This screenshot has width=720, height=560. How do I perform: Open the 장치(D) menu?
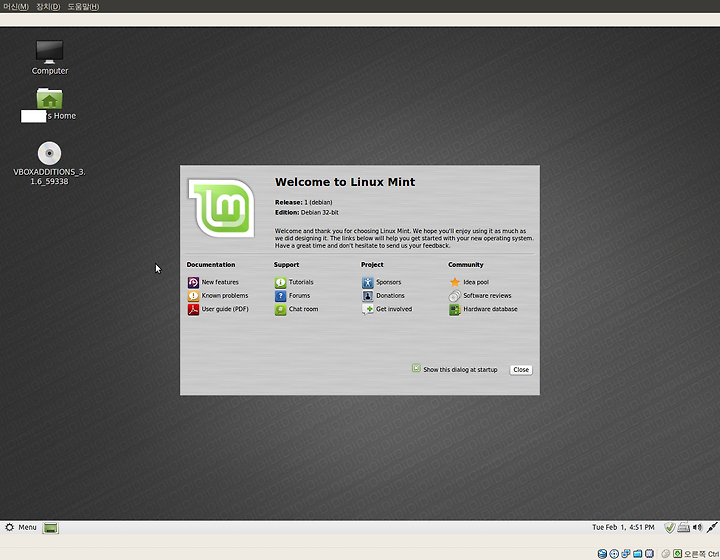coord(48,6)
